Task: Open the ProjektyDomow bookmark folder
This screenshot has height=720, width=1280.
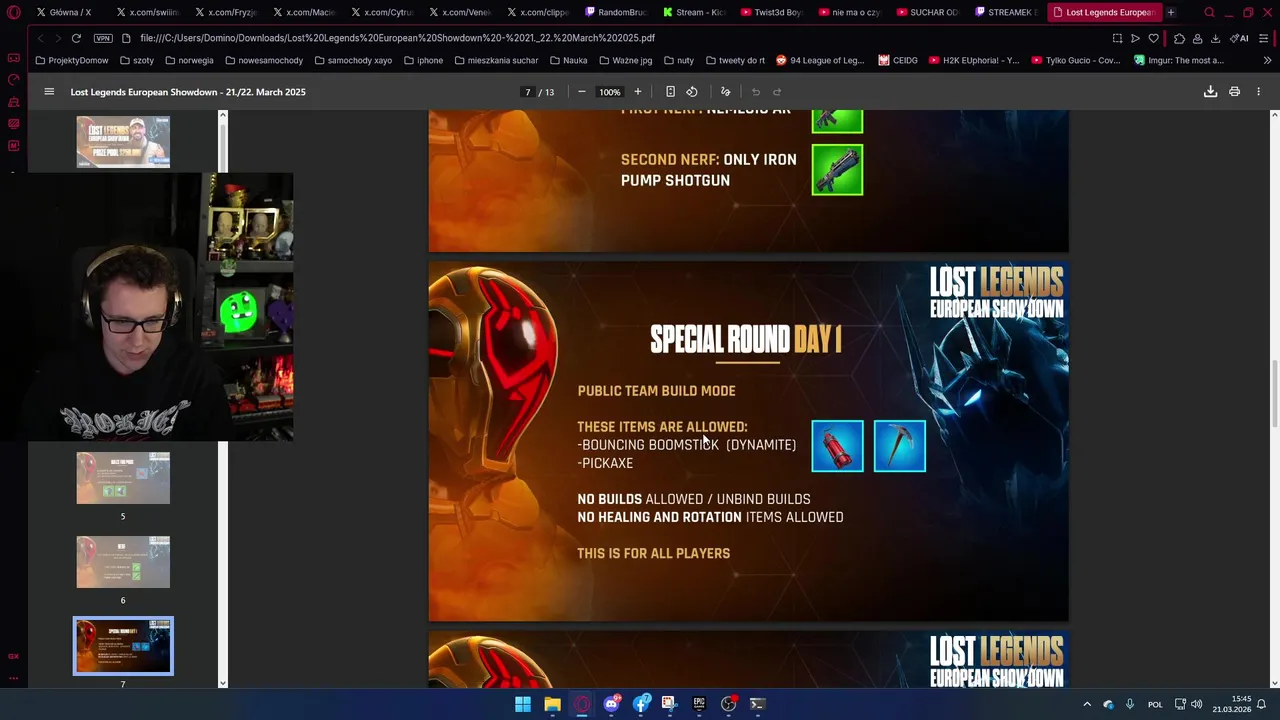Action: coord(72,60)
